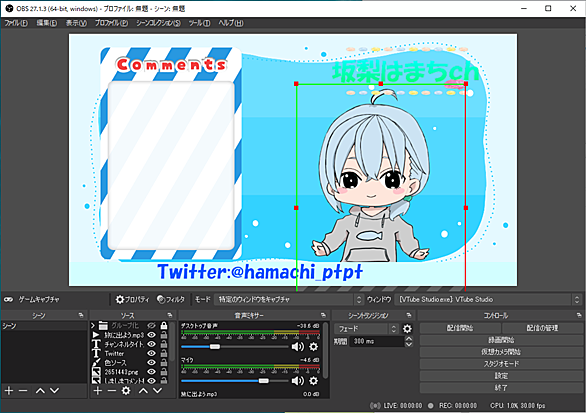Click the 期間 300 ms duration field
The image size is (586, 413).
coord(377,341)
